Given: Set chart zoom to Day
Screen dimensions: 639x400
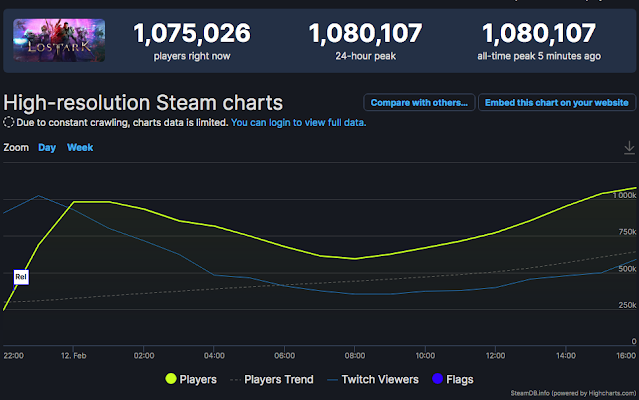Looking at the screenshot, I should [x=47, y=148].
